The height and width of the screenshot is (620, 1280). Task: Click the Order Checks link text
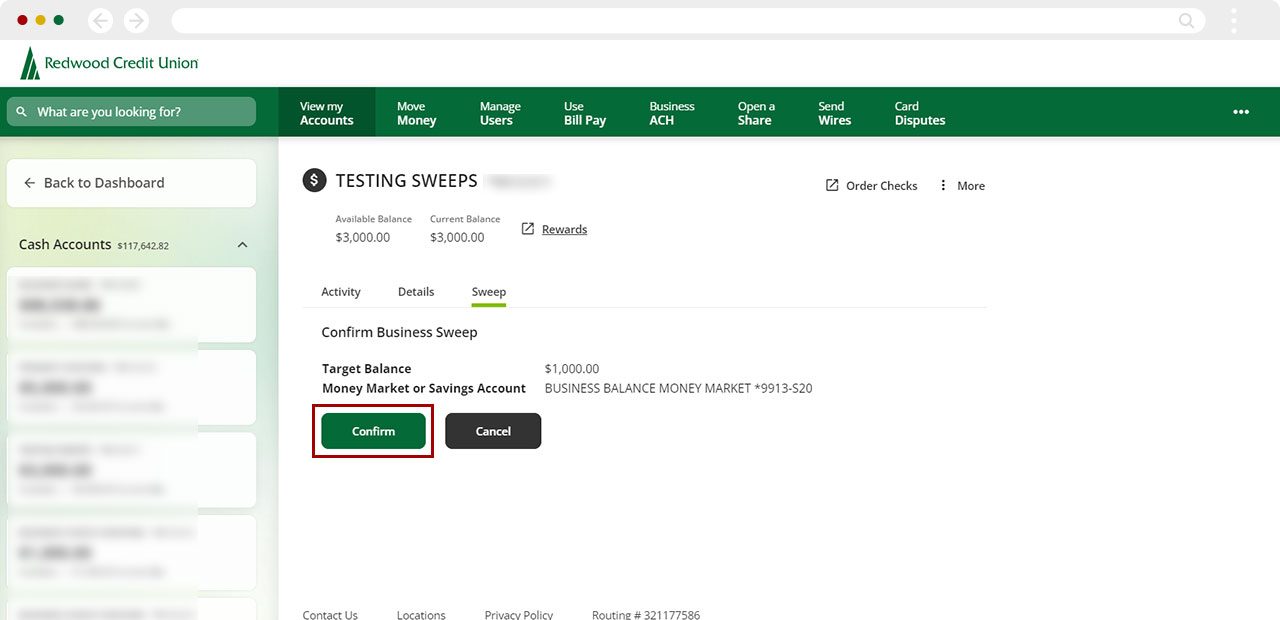pyautogui.click(x=881, y=185)
